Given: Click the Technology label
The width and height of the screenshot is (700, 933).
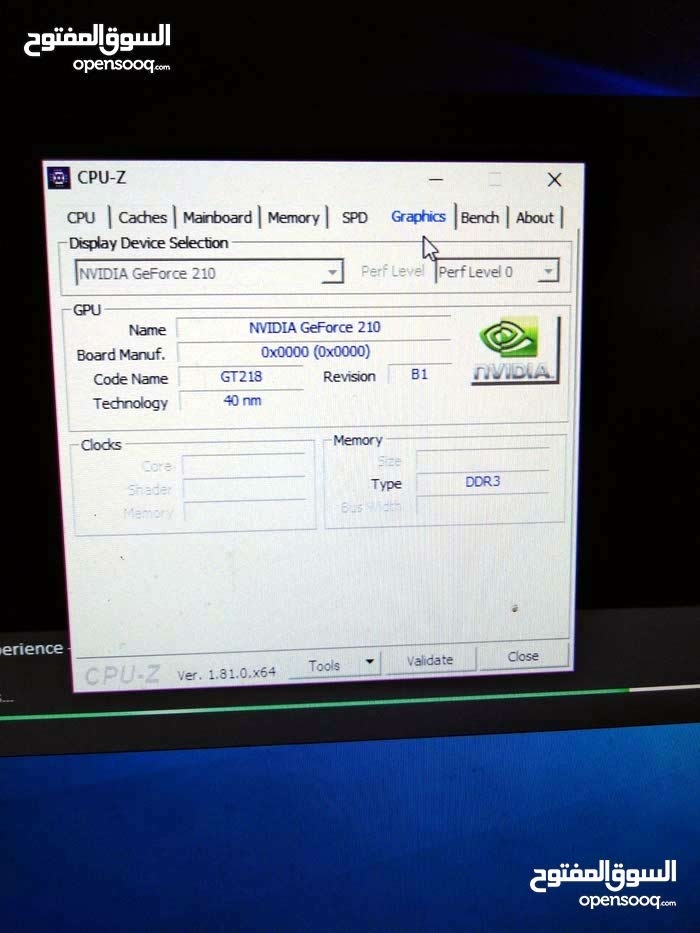Looking at the screenshot, I should 130,403.
